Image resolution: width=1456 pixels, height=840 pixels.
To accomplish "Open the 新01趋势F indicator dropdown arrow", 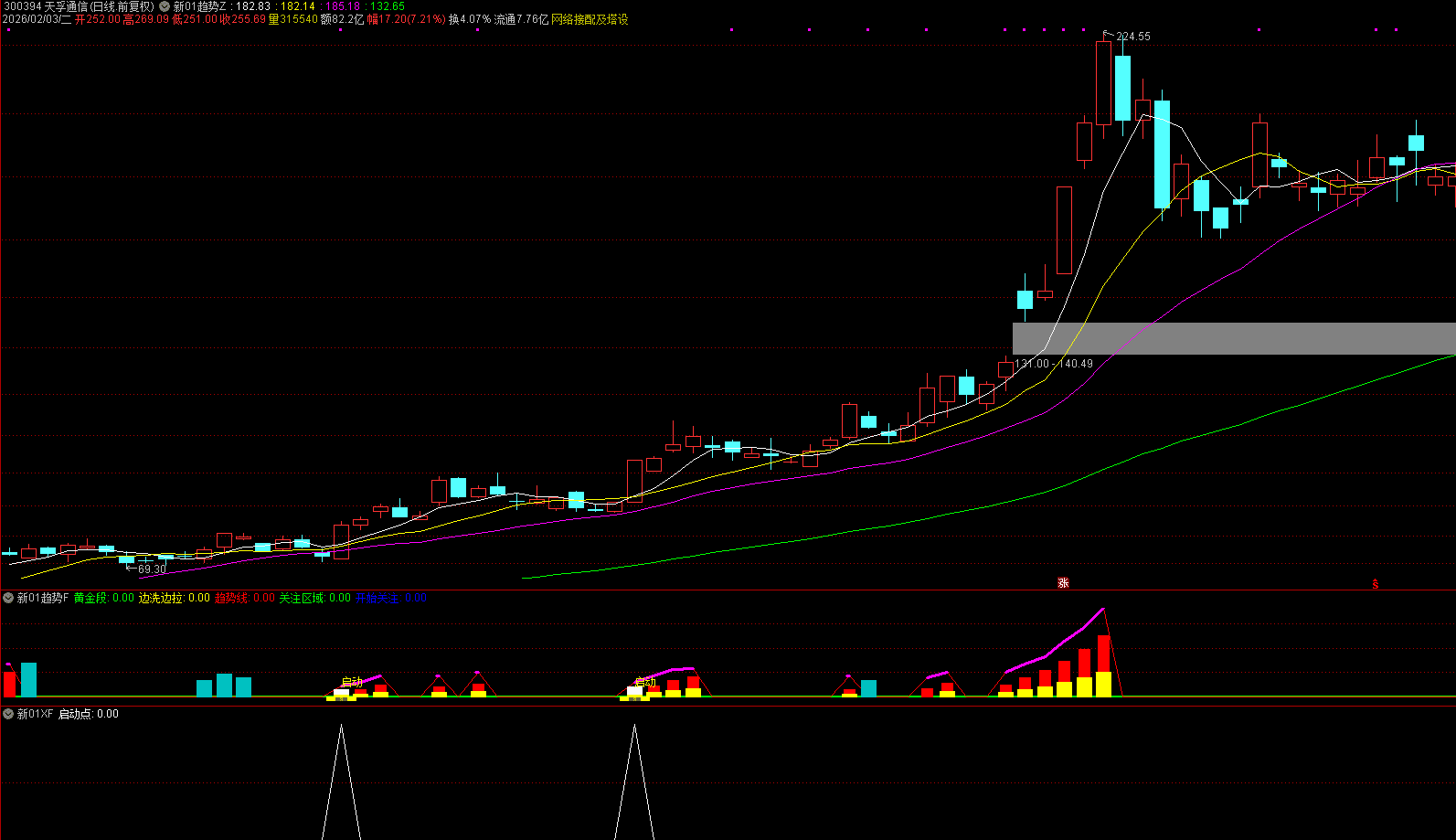I will 8,598.
